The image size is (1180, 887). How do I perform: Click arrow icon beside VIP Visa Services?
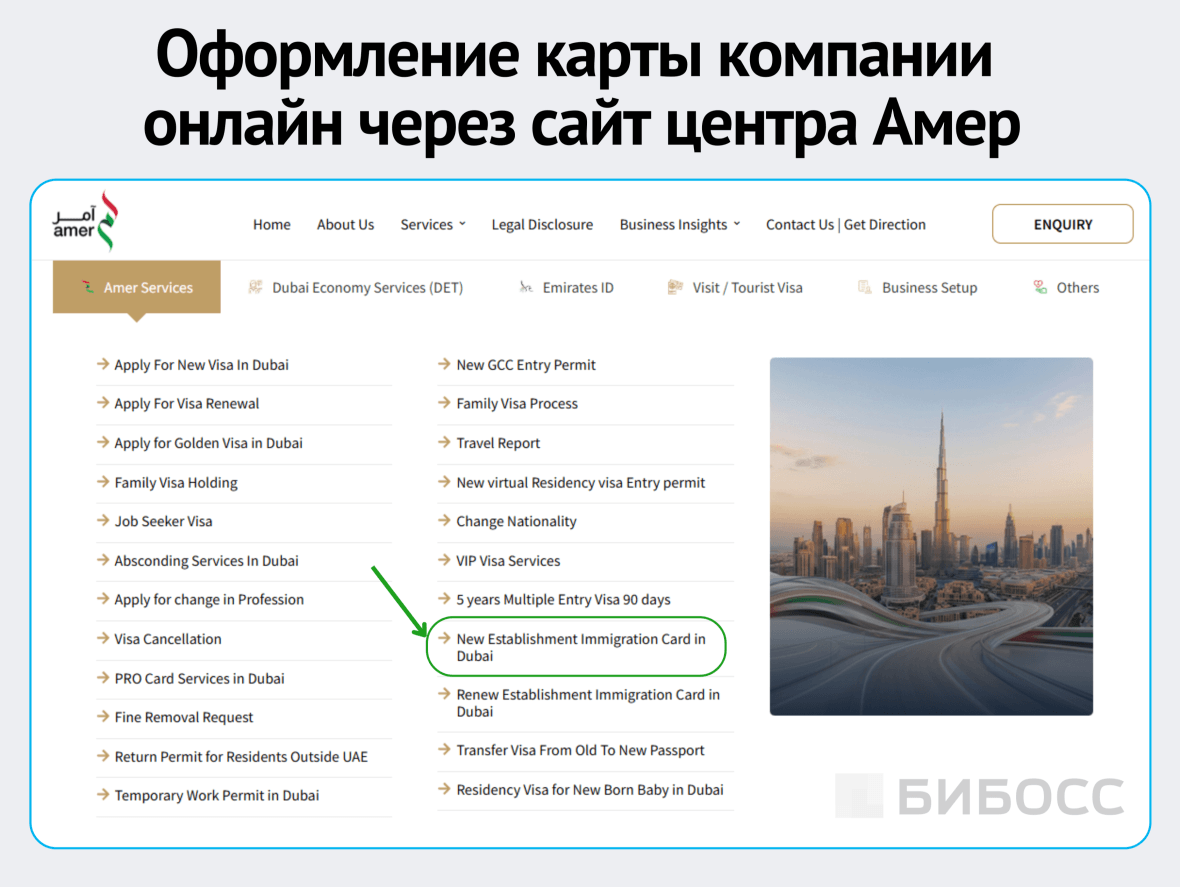[x=444, y=560]
